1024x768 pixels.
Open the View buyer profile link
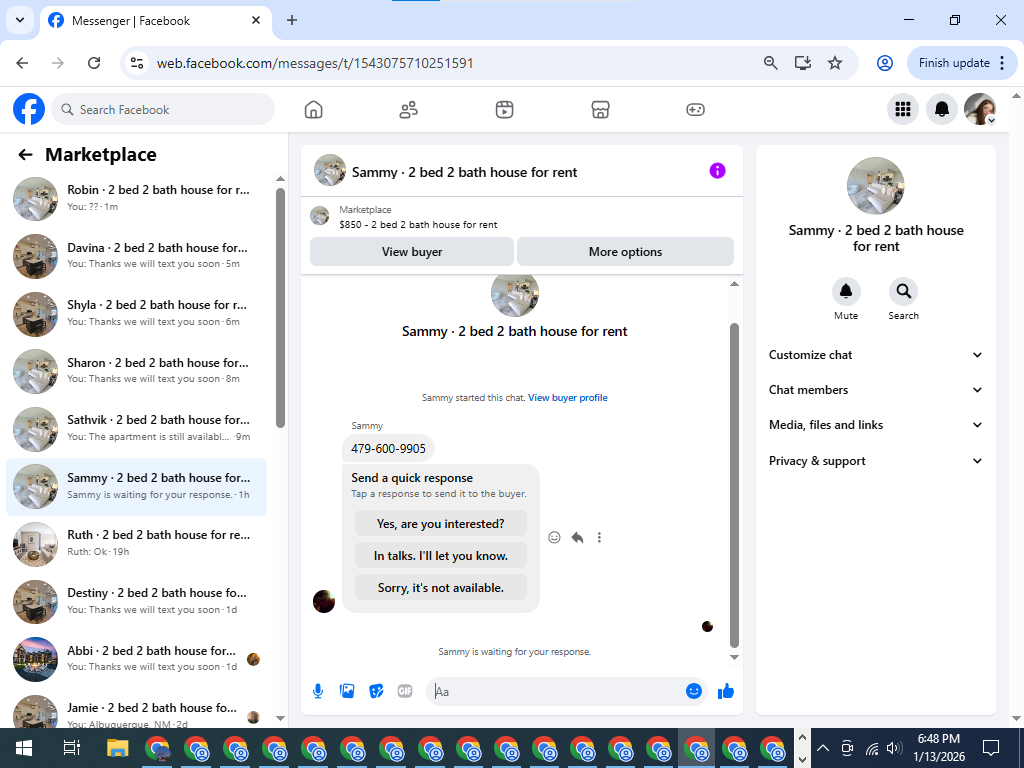568,398
